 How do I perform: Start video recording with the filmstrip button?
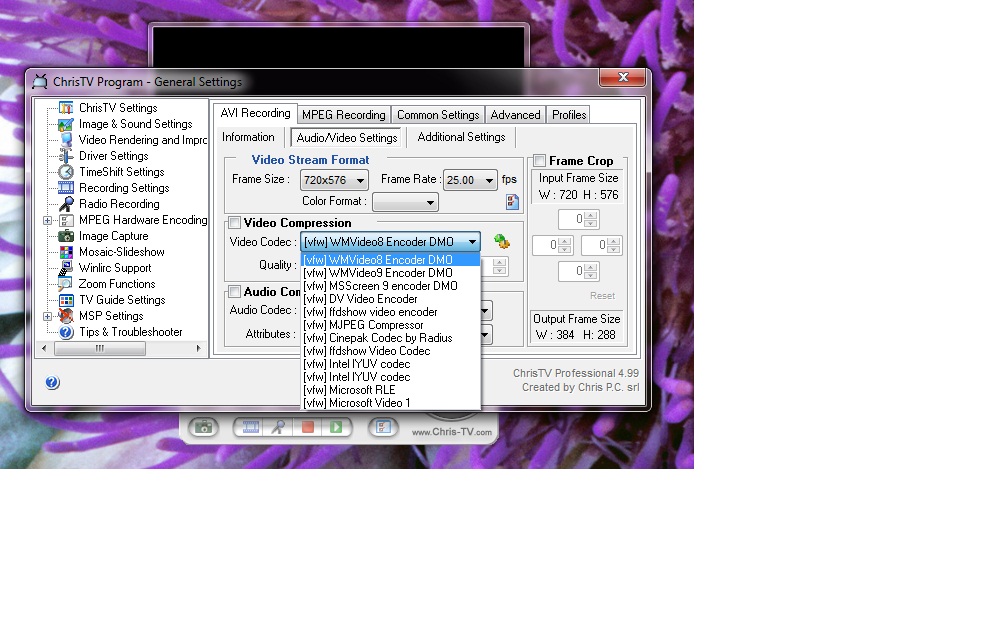[x=250, y=428]
